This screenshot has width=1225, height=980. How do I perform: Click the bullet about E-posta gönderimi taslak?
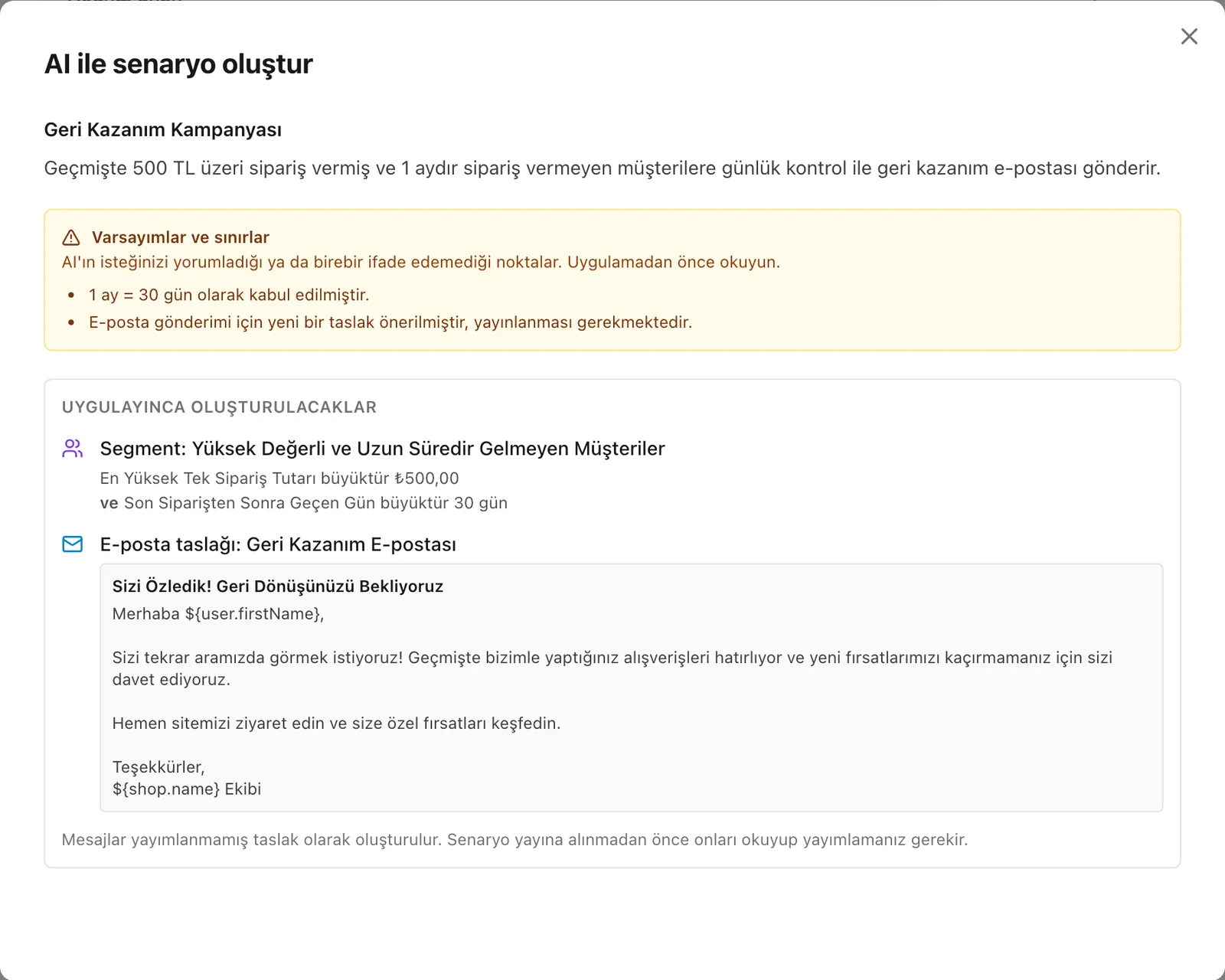(x=390, y=322)
